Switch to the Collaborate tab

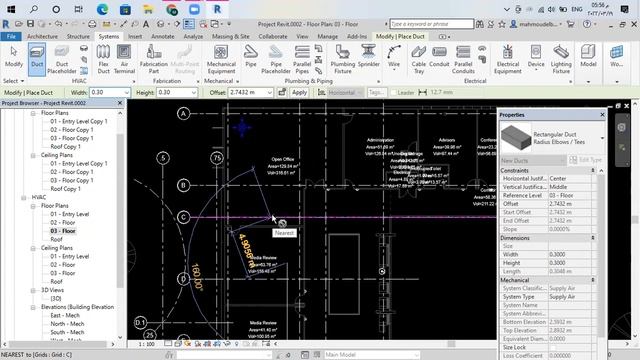pyautogui.click(x=273, y=36)
